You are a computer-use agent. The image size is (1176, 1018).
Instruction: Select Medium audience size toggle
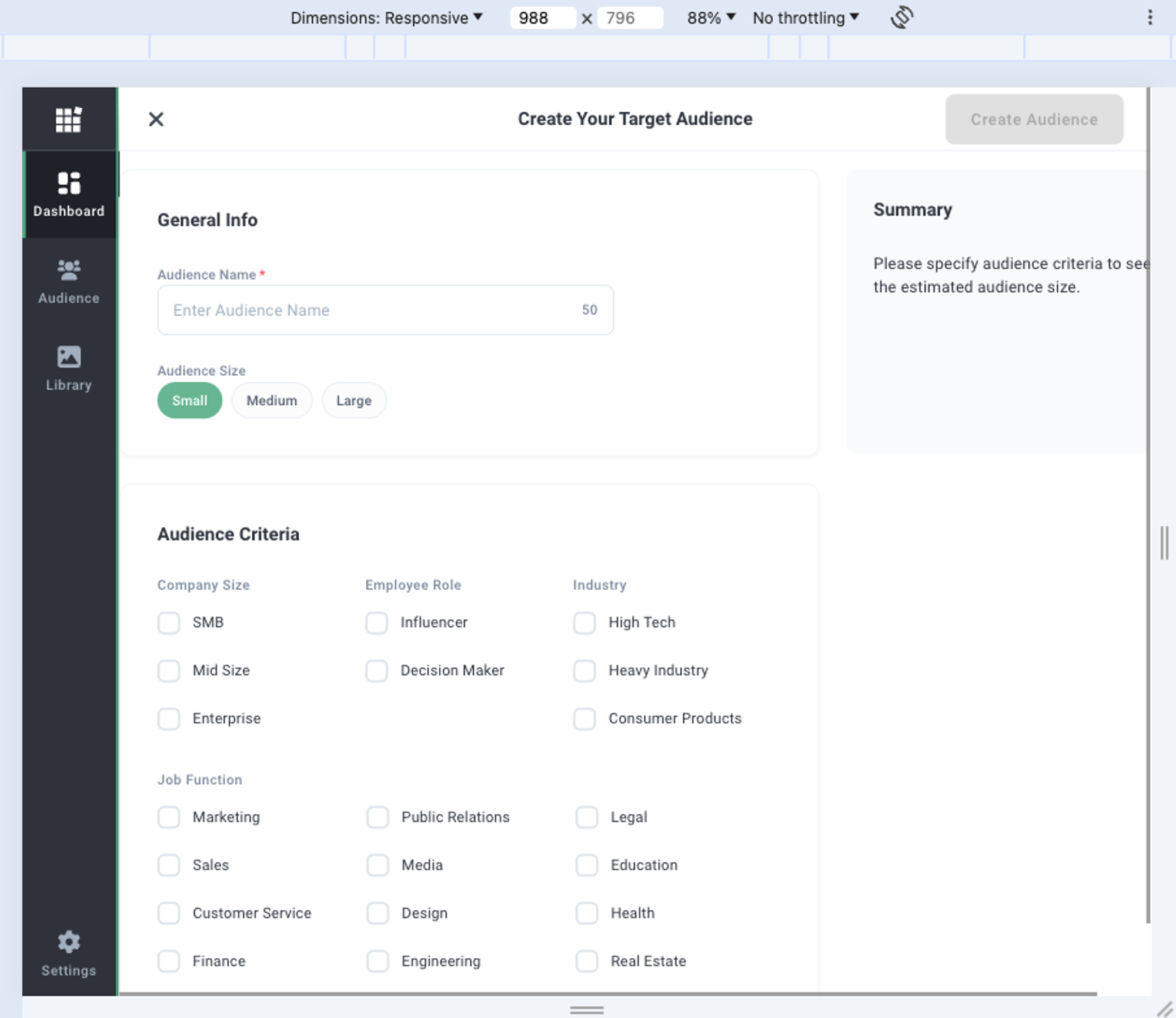click(x=271, y=401)
